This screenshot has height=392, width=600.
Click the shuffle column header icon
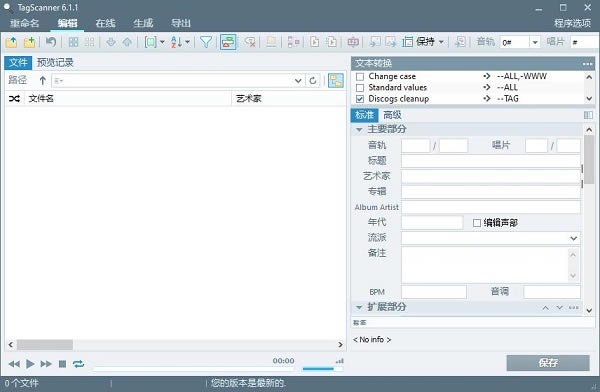[14, 99]
